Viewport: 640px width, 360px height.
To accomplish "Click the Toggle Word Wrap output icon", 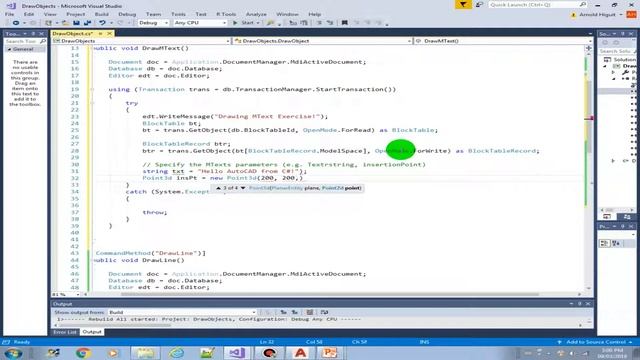I will coord(324,312).
